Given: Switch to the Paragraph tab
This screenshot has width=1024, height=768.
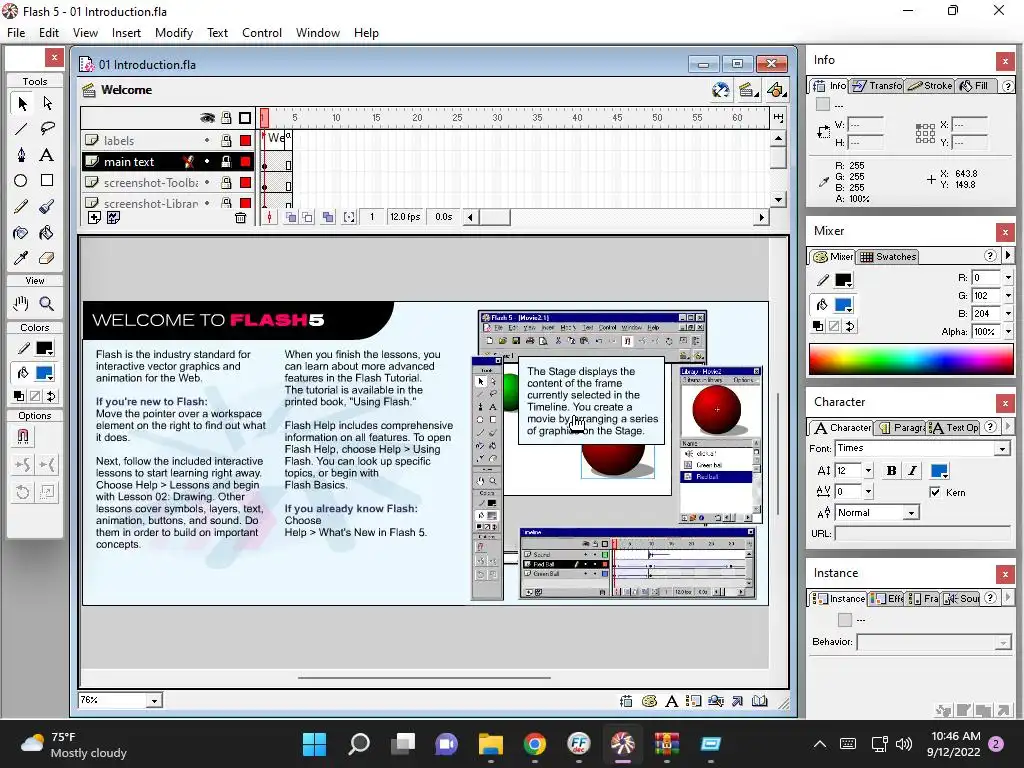Looking at the screenshot, I should pos(901,428).
